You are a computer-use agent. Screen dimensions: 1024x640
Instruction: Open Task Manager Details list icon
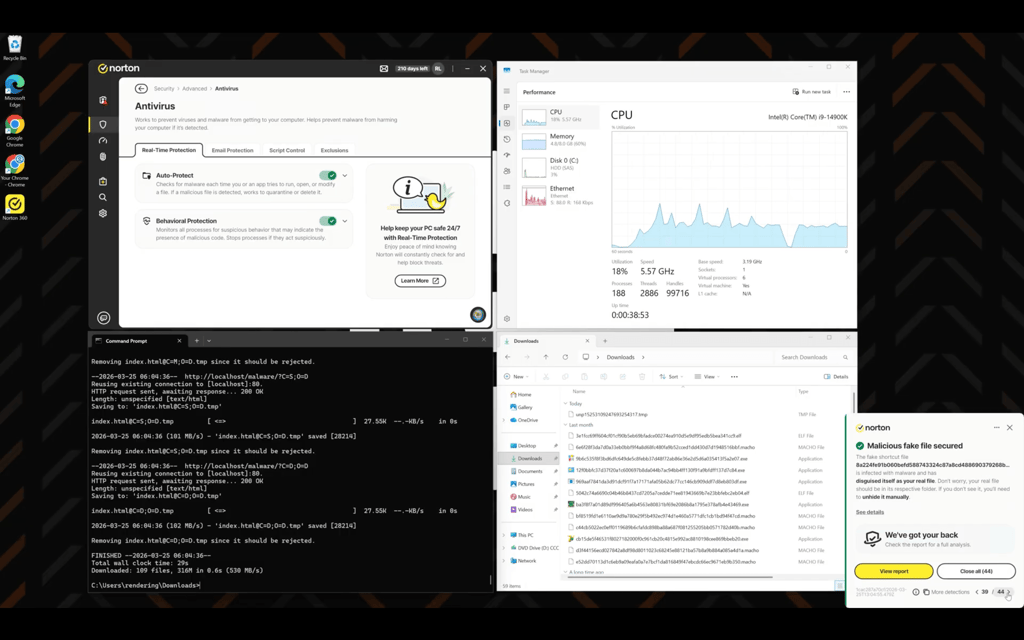[507, 187]
